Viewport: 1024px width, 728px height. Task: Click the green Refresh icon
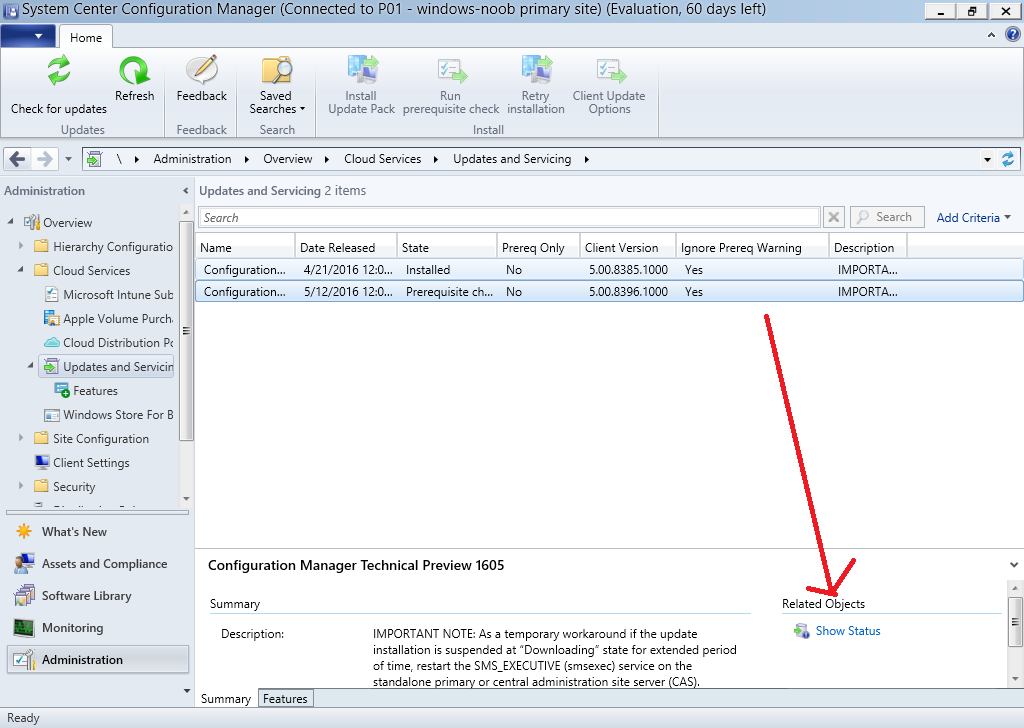pyautogui.click(x=135, y=71)
